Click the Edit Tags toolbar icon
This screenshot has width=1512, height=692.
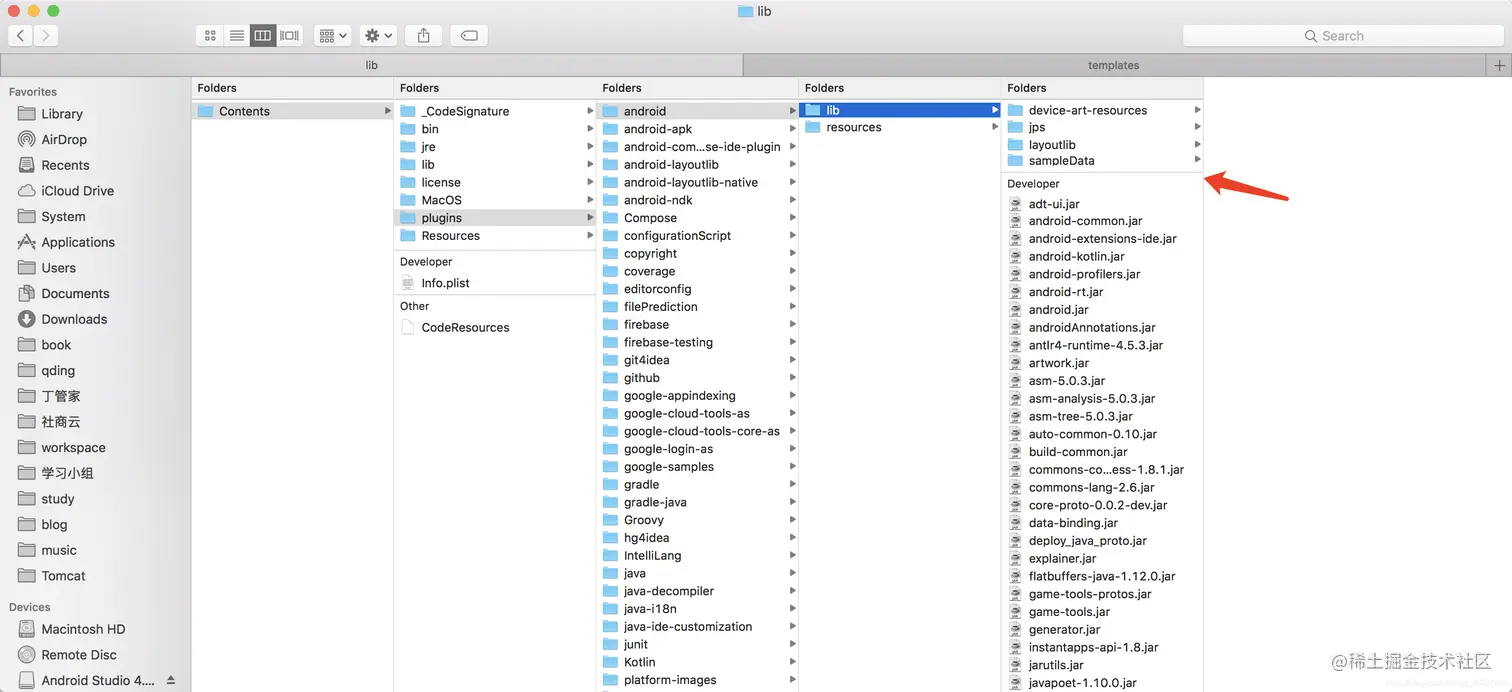469,36
